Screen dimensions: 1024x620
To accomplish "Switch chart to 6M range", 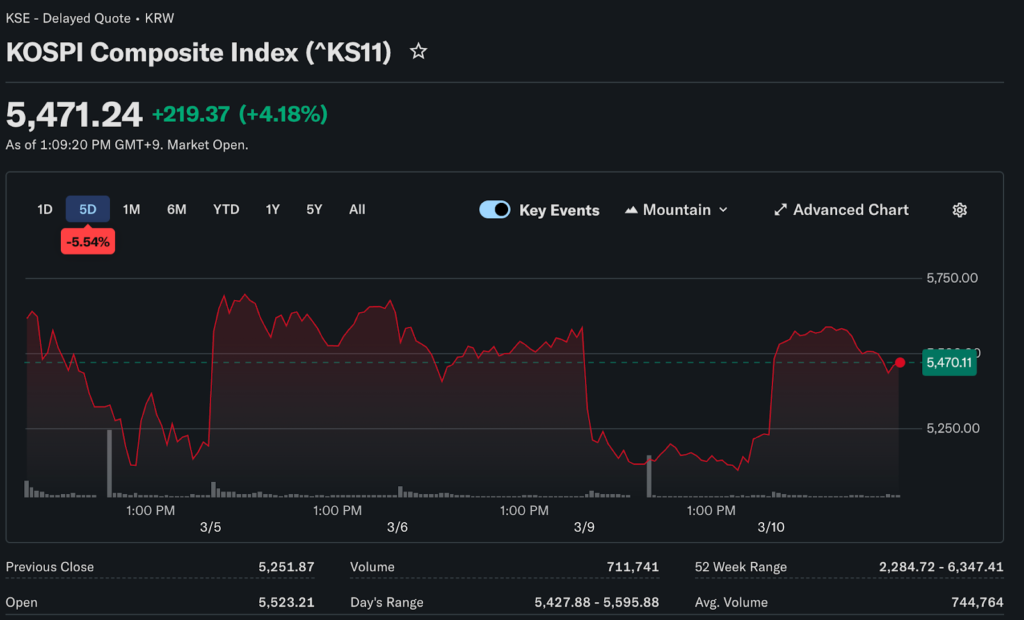I will (x=177, y=209).
